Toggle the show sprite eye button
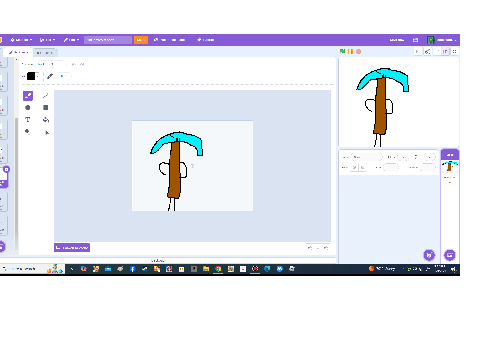Screen dimensions: 480x360 tap(354, 167)
